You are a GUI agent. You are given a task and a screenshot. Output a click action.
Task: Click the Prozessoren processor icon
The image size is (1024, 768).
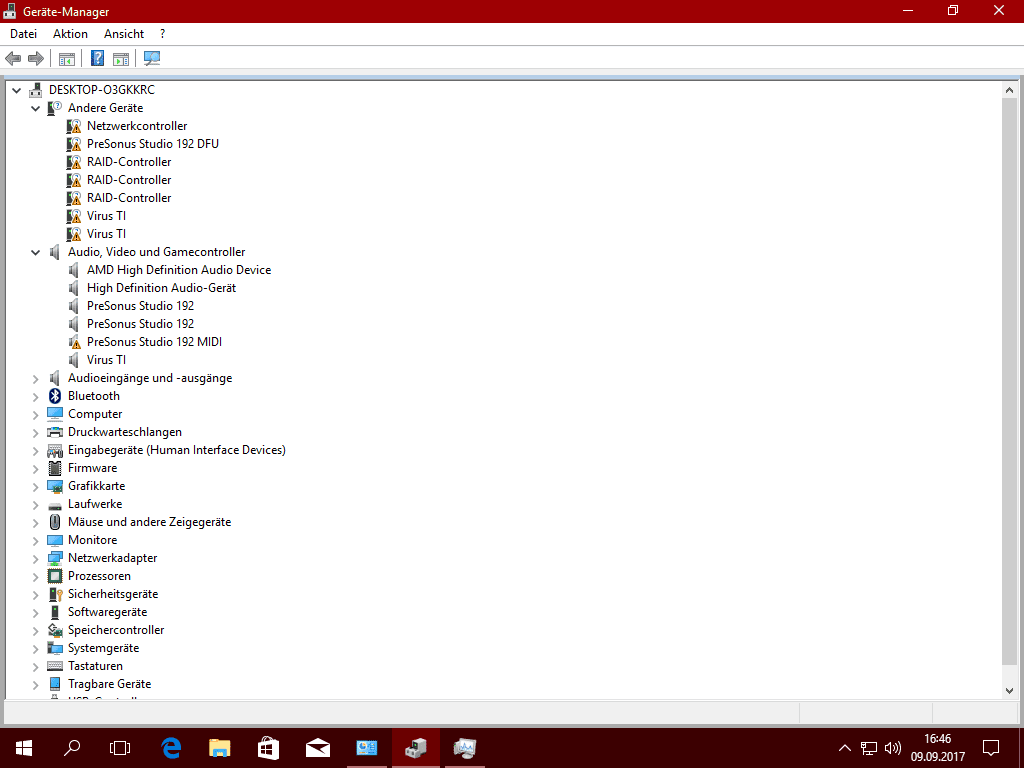click(x=55, y=576)
